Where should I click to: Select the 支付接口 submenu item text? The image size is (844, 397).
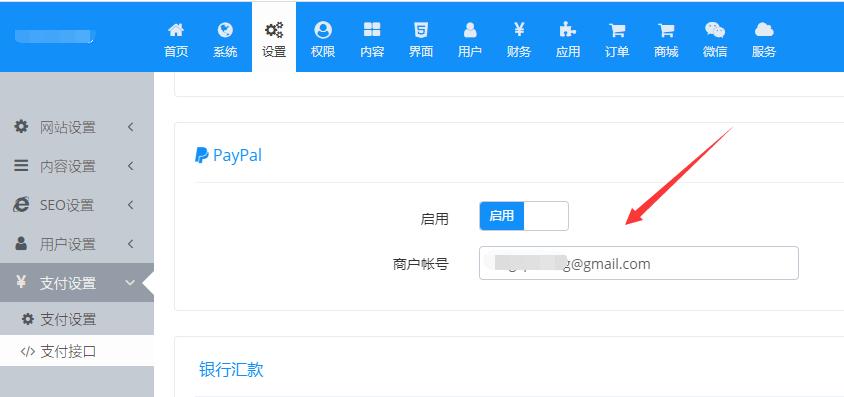click(68, 352)
